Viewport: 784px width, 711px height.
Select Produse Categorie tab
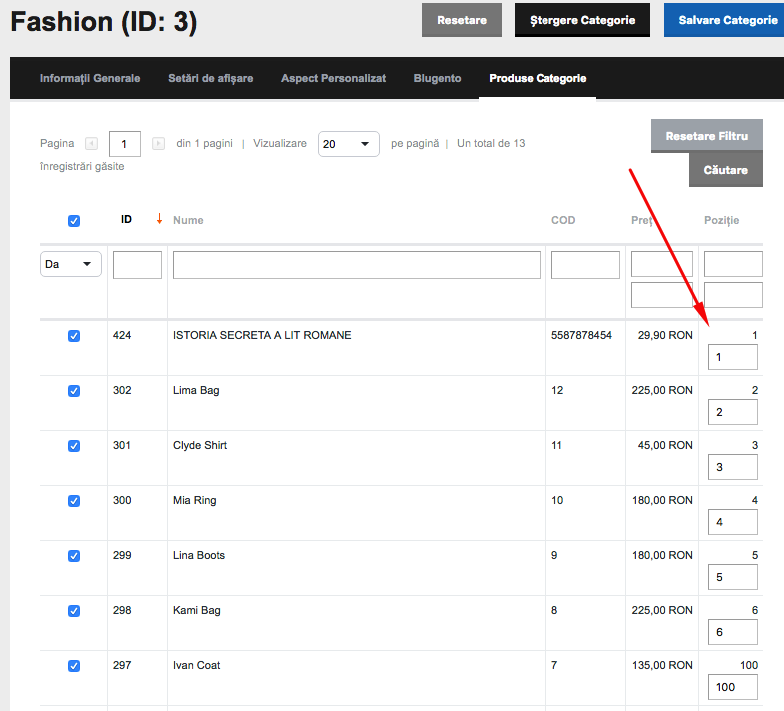tap(538, 78)
